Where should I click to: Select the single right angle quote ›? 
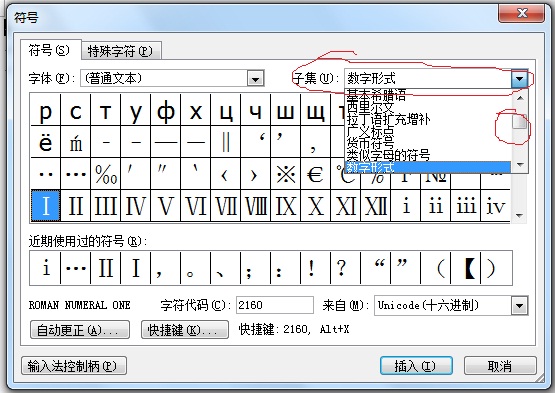[256, 173]
